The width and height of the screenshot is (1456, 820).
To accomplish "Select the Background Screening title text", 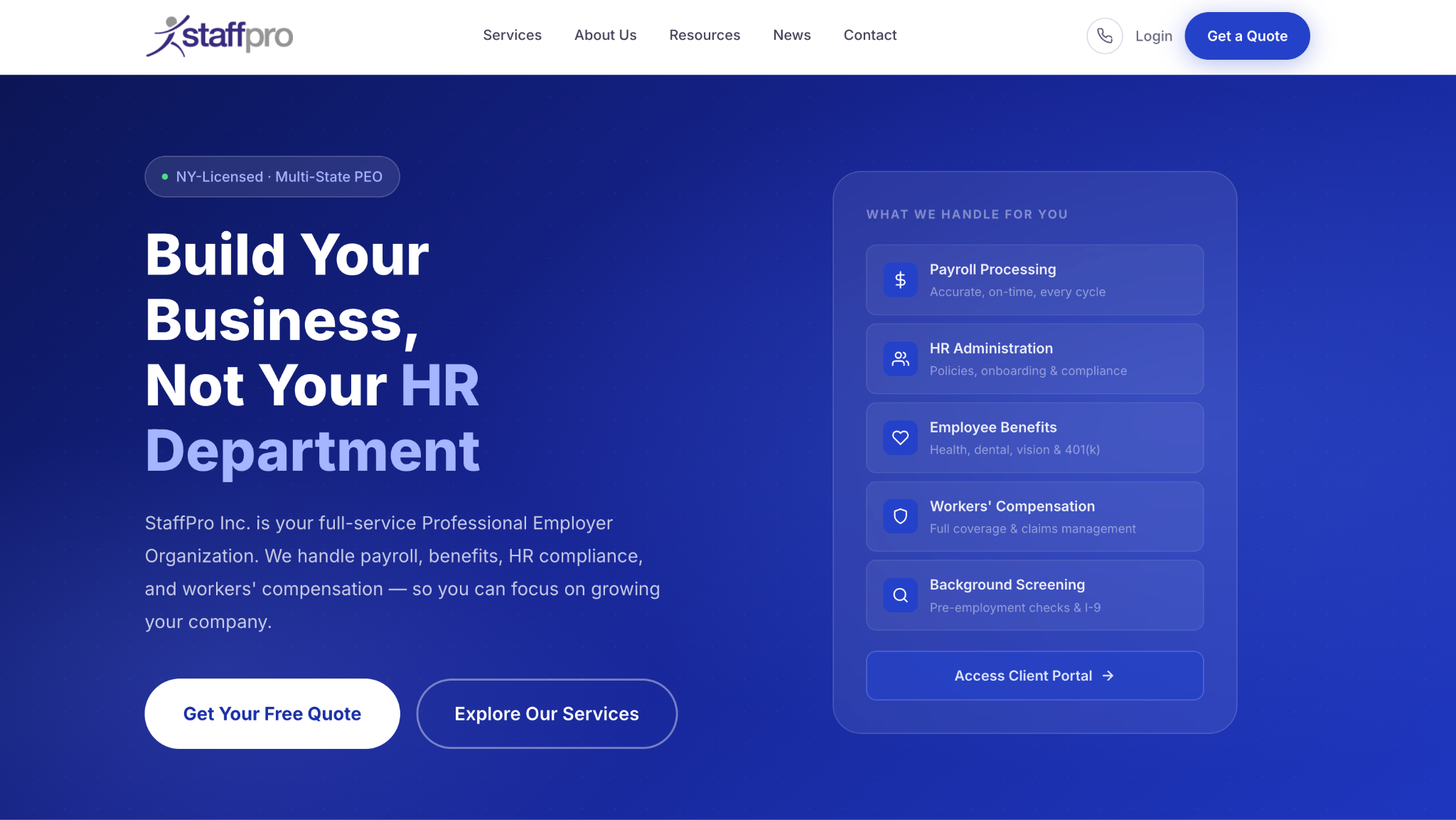I will 1007,585.
